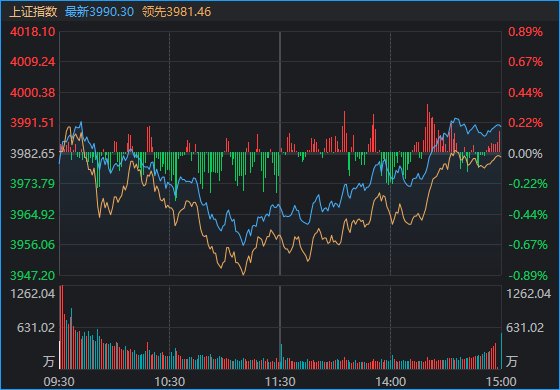Click the red 0.22% percent label
This screenshot has width=560, height=390.
525,123
